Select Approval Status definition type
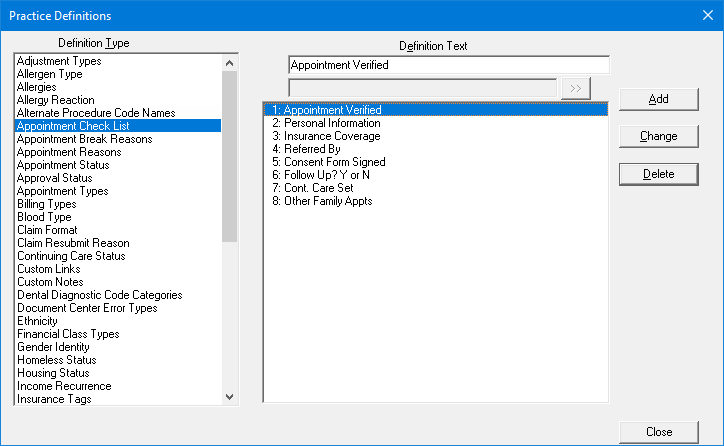Viewport: 724px width, 446px height. click(x=118, y=178)
